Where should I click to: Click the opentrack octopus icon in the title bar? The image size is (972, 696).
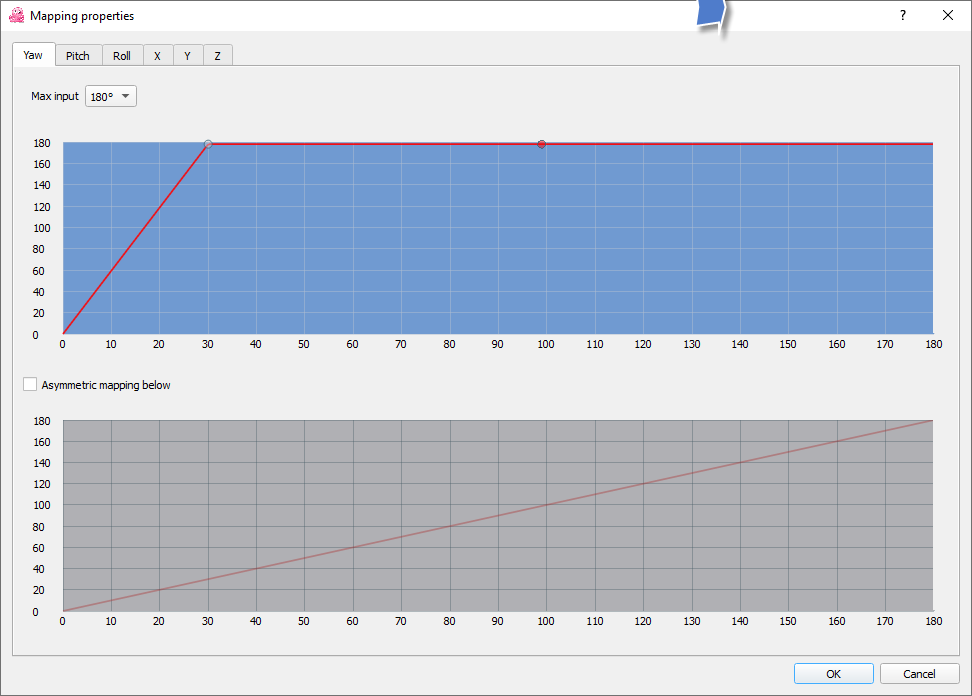[x=17, y=15]
